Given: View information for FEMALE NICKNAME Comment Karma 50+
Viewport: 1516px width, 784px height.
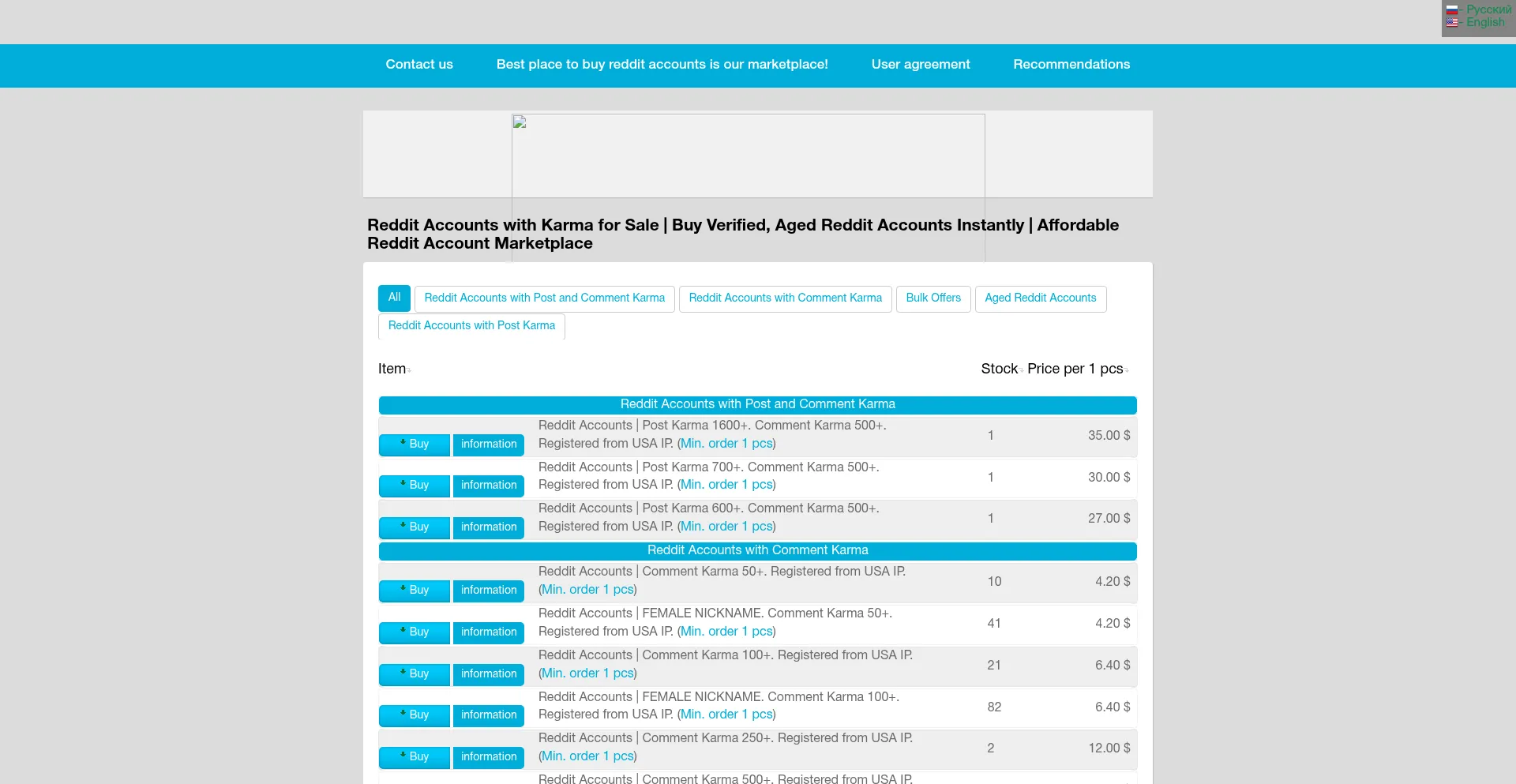Looking at the screenshot, I should 489,632.
